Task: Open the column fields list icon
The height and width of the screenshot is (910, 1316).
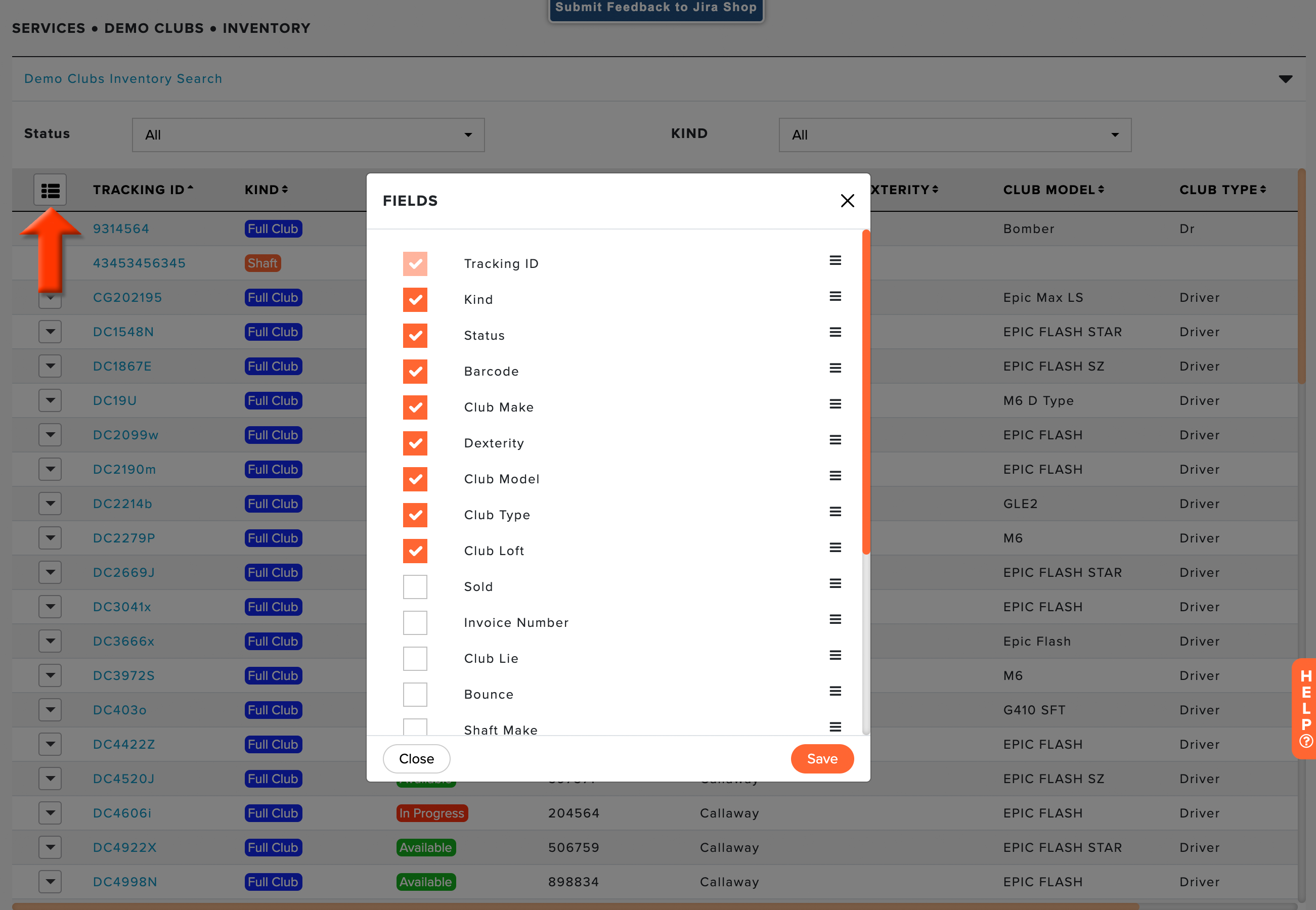Action: click(x=50, y=190)
